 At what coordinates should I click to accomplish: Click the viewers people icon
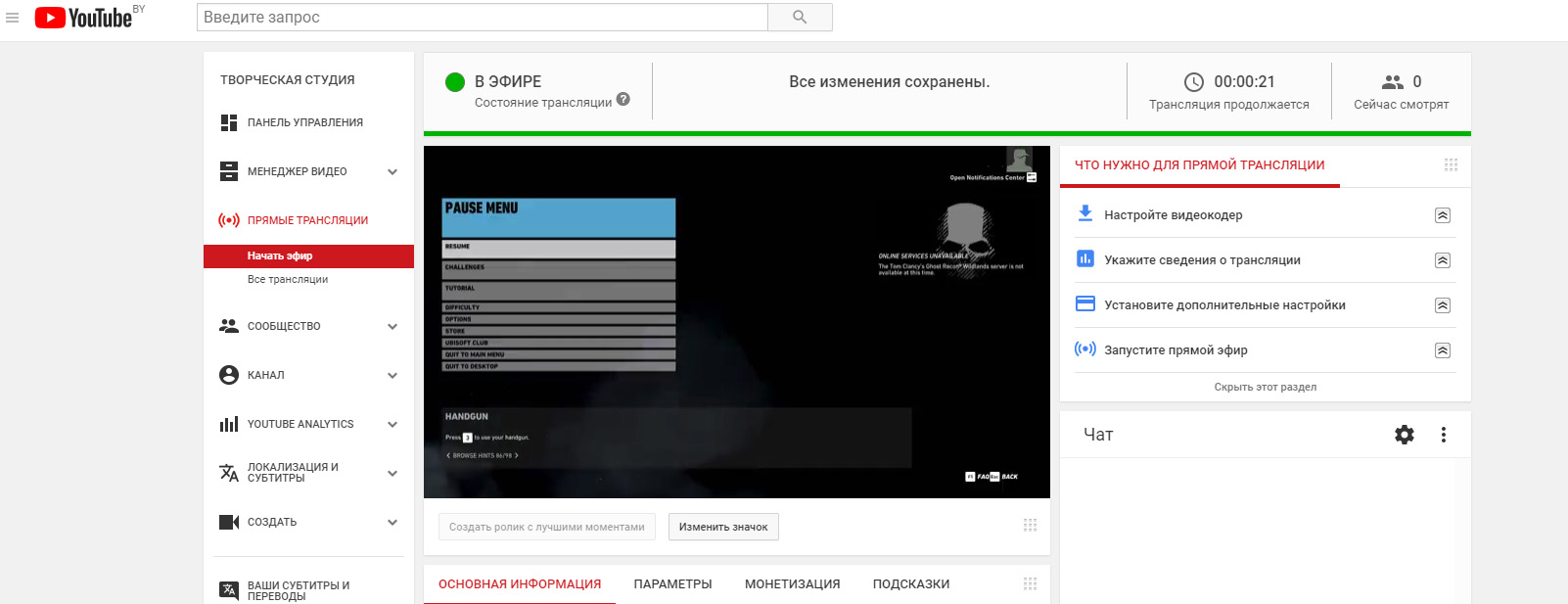(1393, 82)
